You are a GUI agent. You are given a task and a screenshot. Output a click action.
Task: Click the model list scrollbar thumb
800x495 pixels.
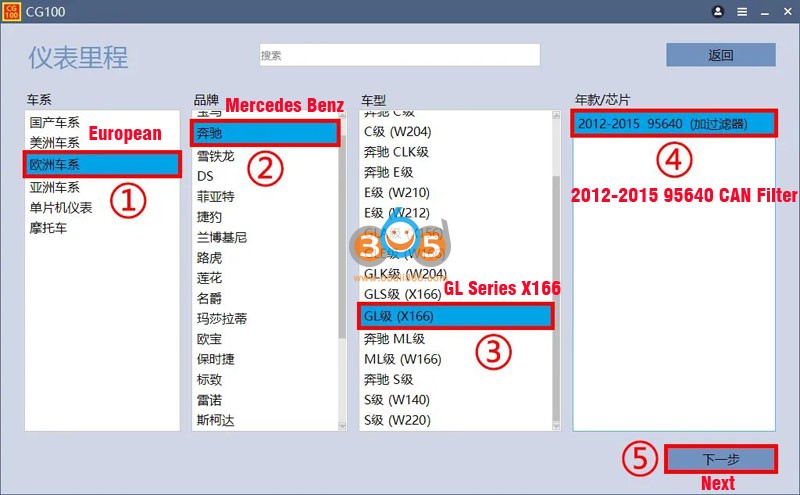(556, 298)
